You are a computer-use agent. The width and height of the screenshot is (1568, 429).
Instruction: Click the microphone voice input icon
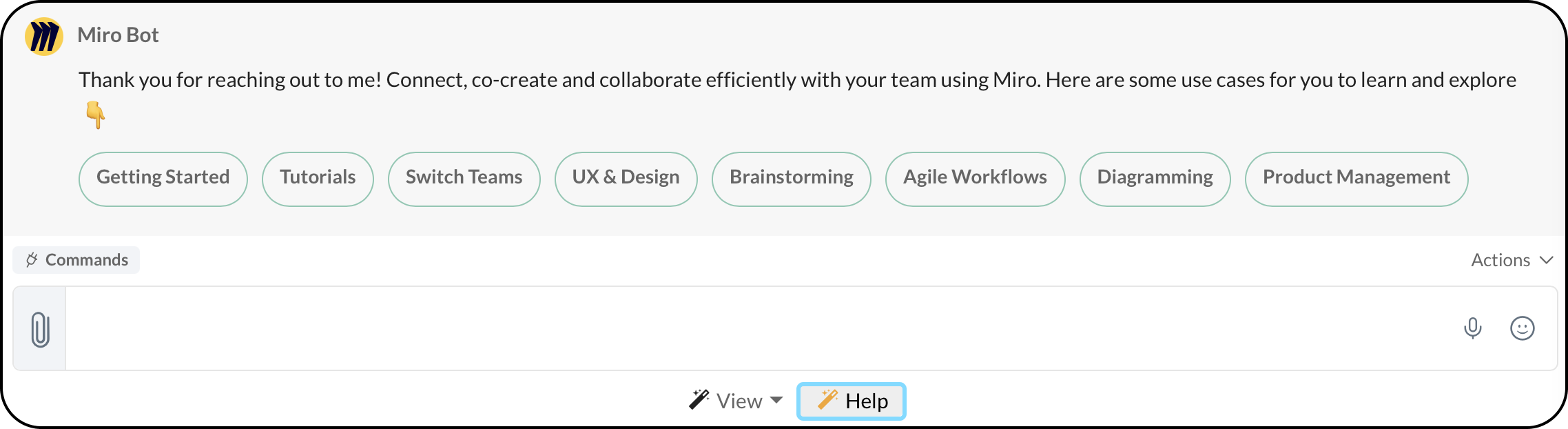pos(1472,328)
